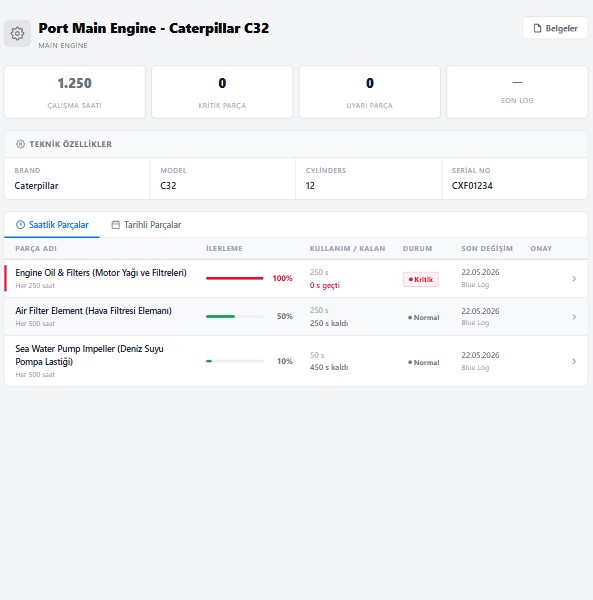Click the gear icon beside Port Main Engine title
This screenshot has height=600, width=593.
pyautogui.click(x=17, y=33)
